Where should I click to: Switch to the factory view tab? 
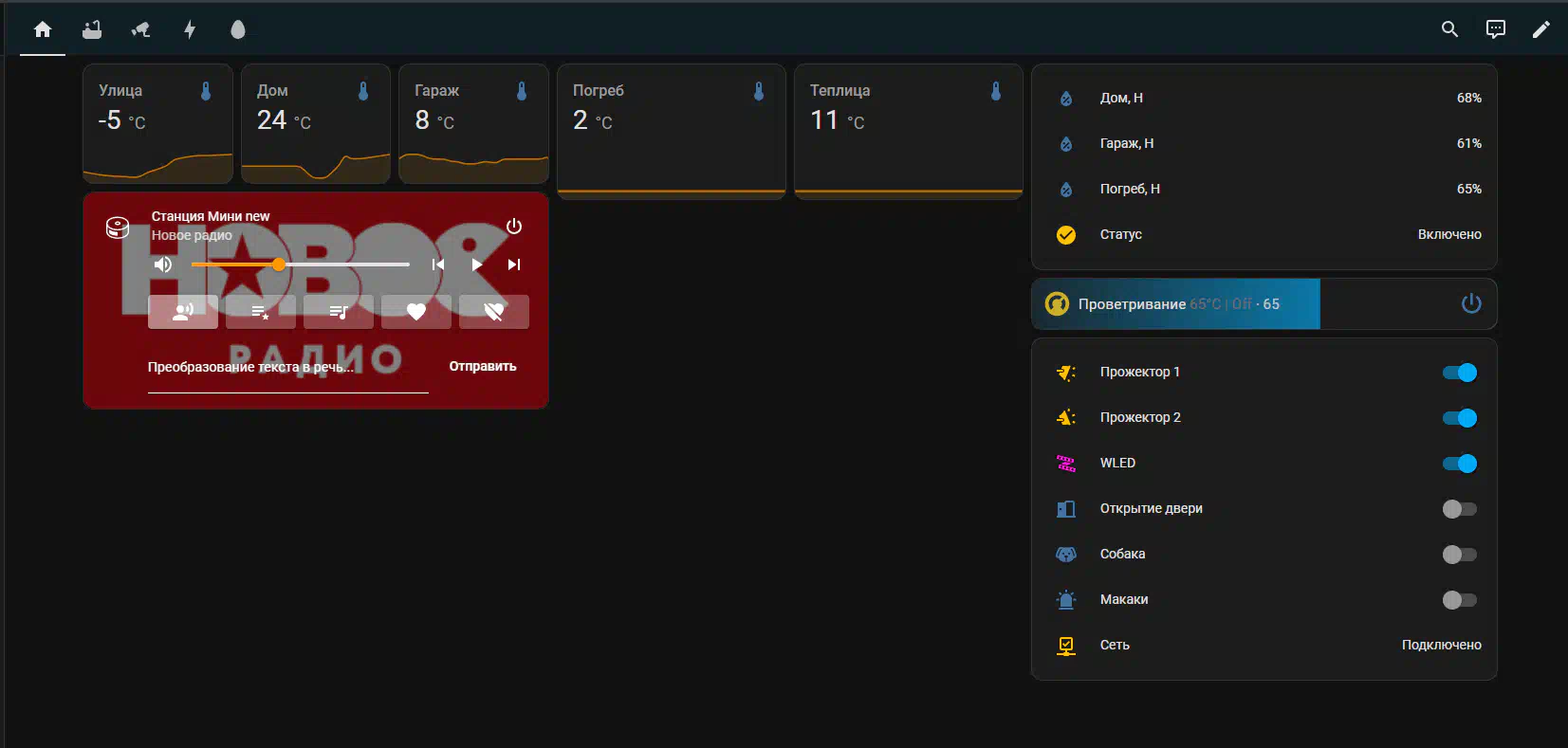[x=92, y=29]
